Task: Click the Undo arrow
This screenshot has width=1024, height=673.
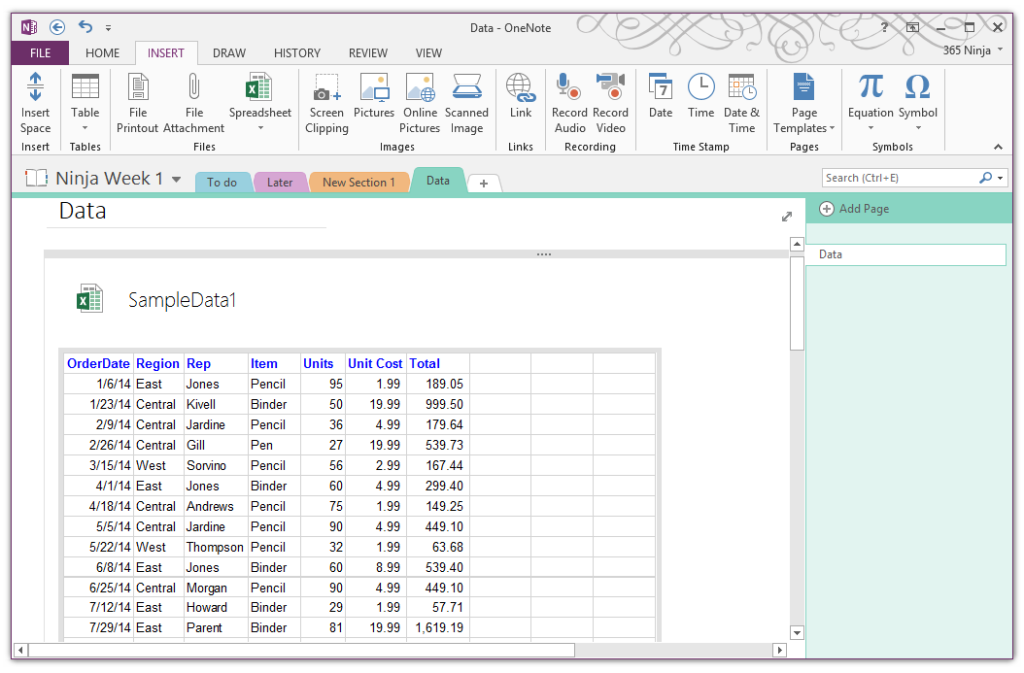Action: 86,27
